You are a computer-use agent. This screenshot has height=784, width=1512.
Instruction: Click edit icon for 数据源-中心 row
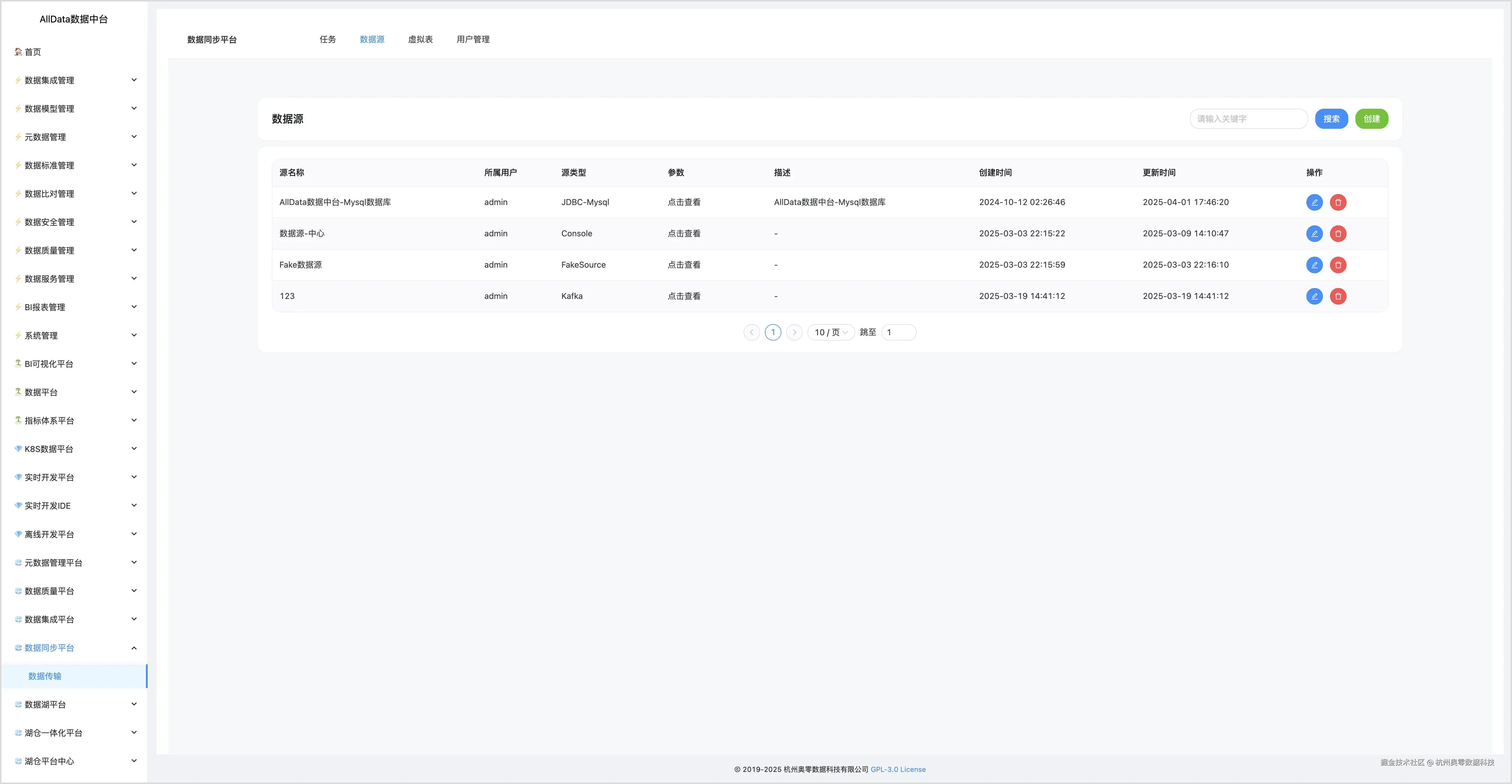[x=1314, y=234]
